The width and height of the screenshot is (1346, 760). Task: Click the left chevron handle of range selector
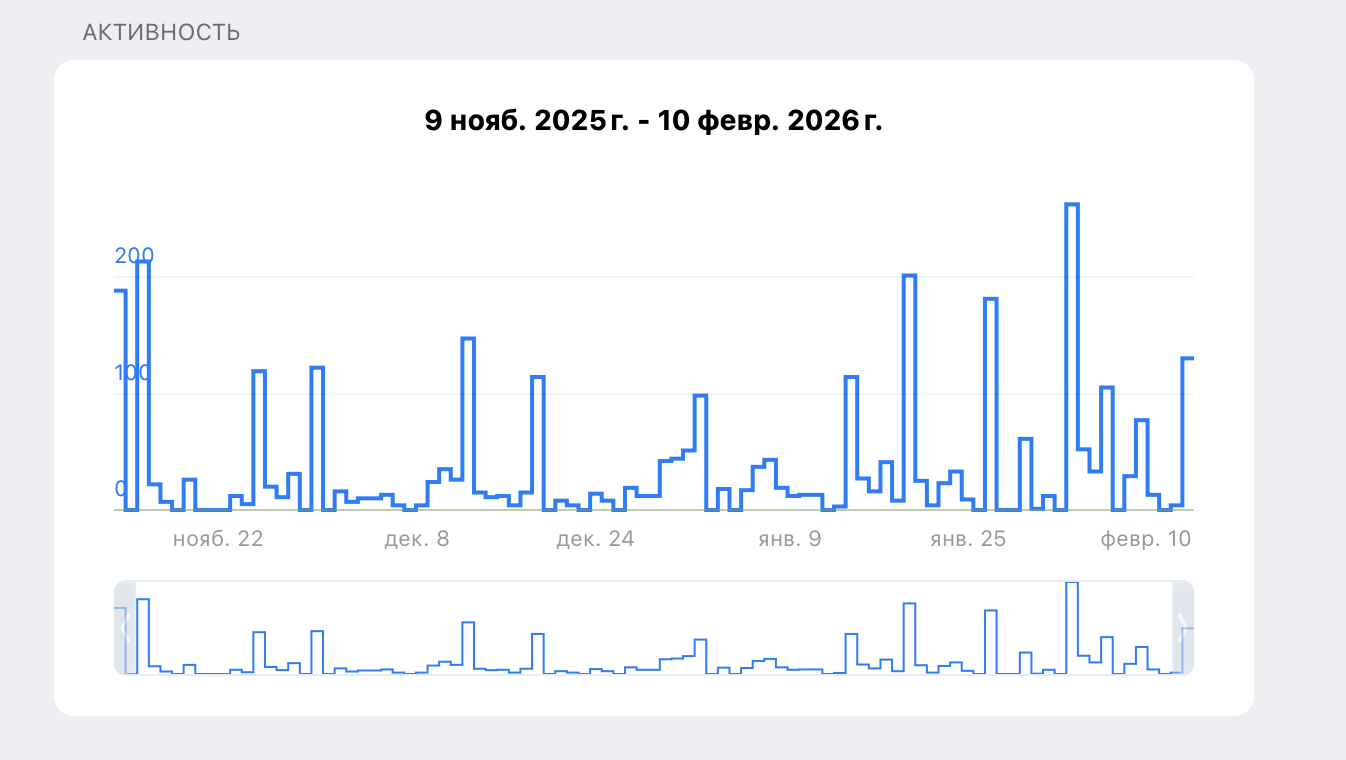(x=125, y=628)
